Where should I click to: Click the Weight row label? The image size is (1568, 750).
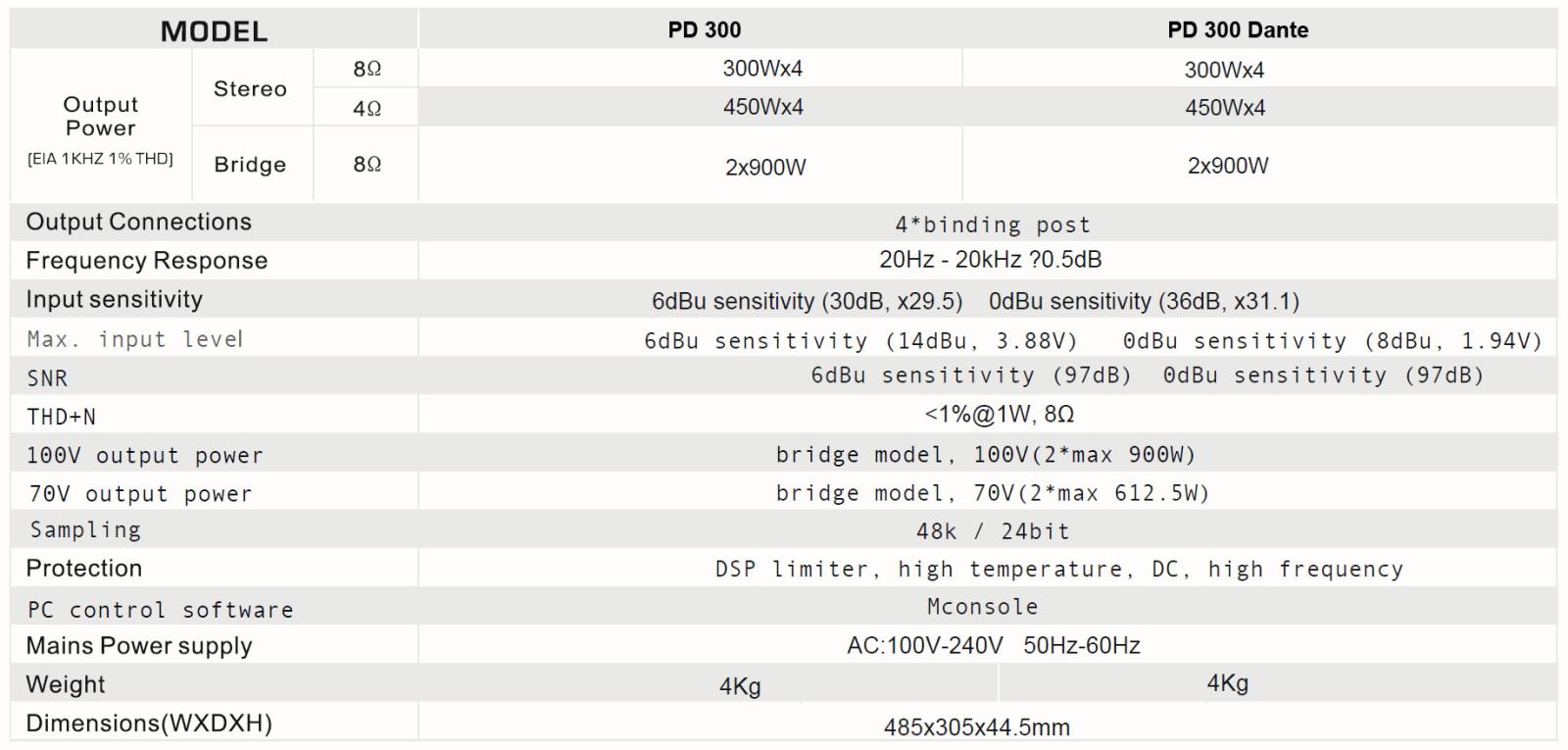[66, 684]
